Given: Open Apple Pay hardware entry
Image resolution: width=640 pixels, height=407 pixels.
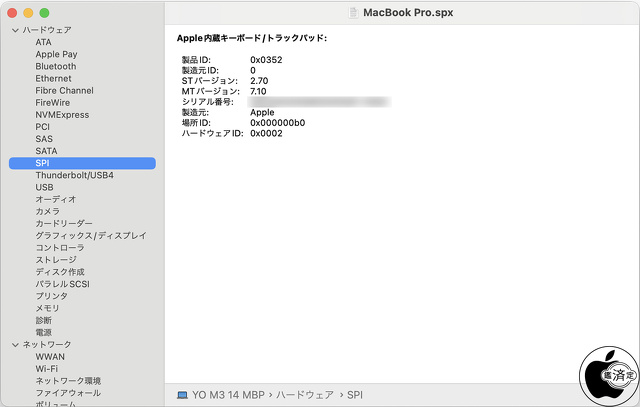Looking at the screenshot, I should point(56,54).
